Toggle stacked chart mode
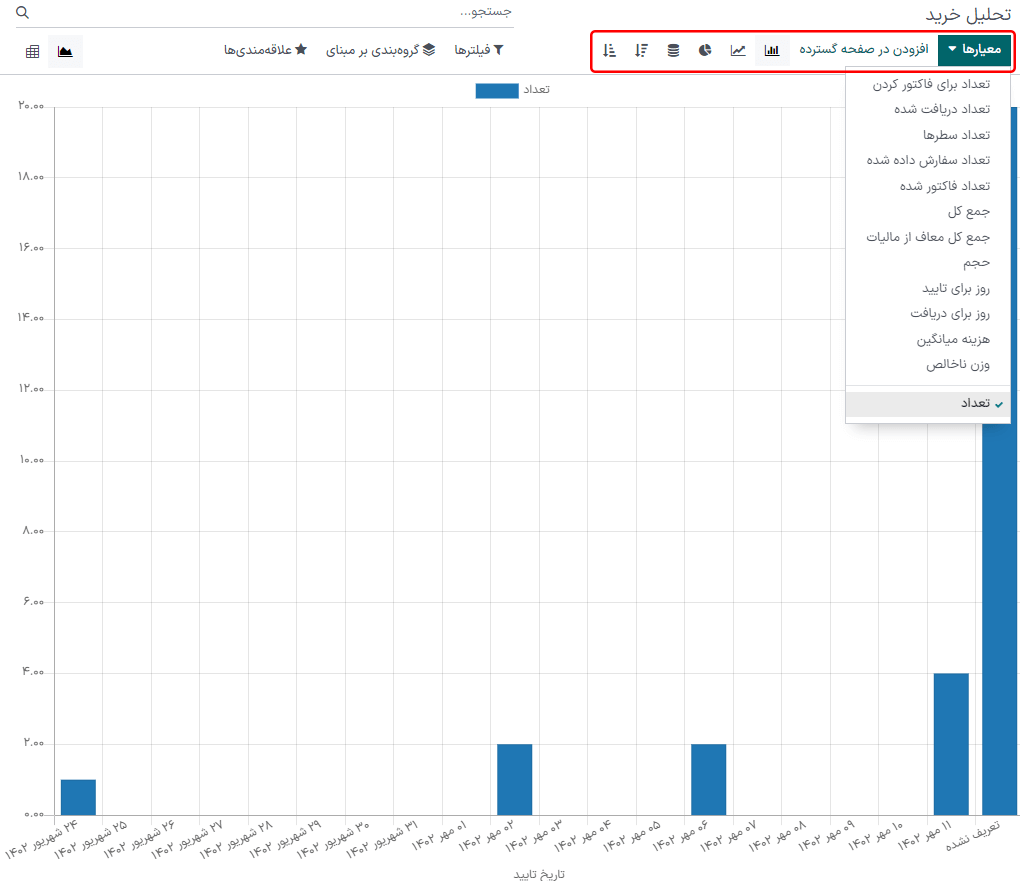1020x881 pixels. point(673,50)
